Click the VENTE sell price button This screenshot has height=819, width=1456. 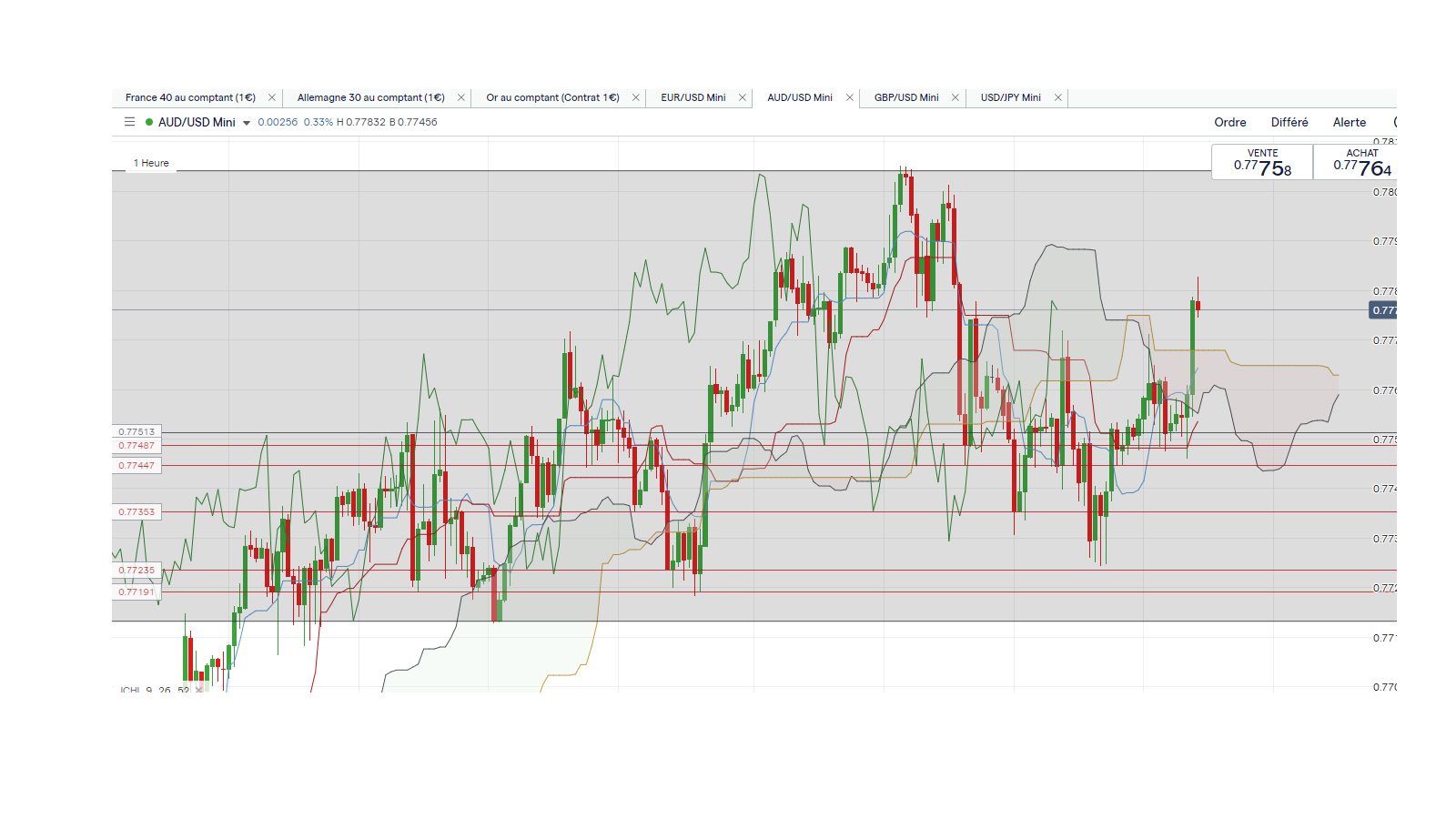click(x=1262, y=162)
